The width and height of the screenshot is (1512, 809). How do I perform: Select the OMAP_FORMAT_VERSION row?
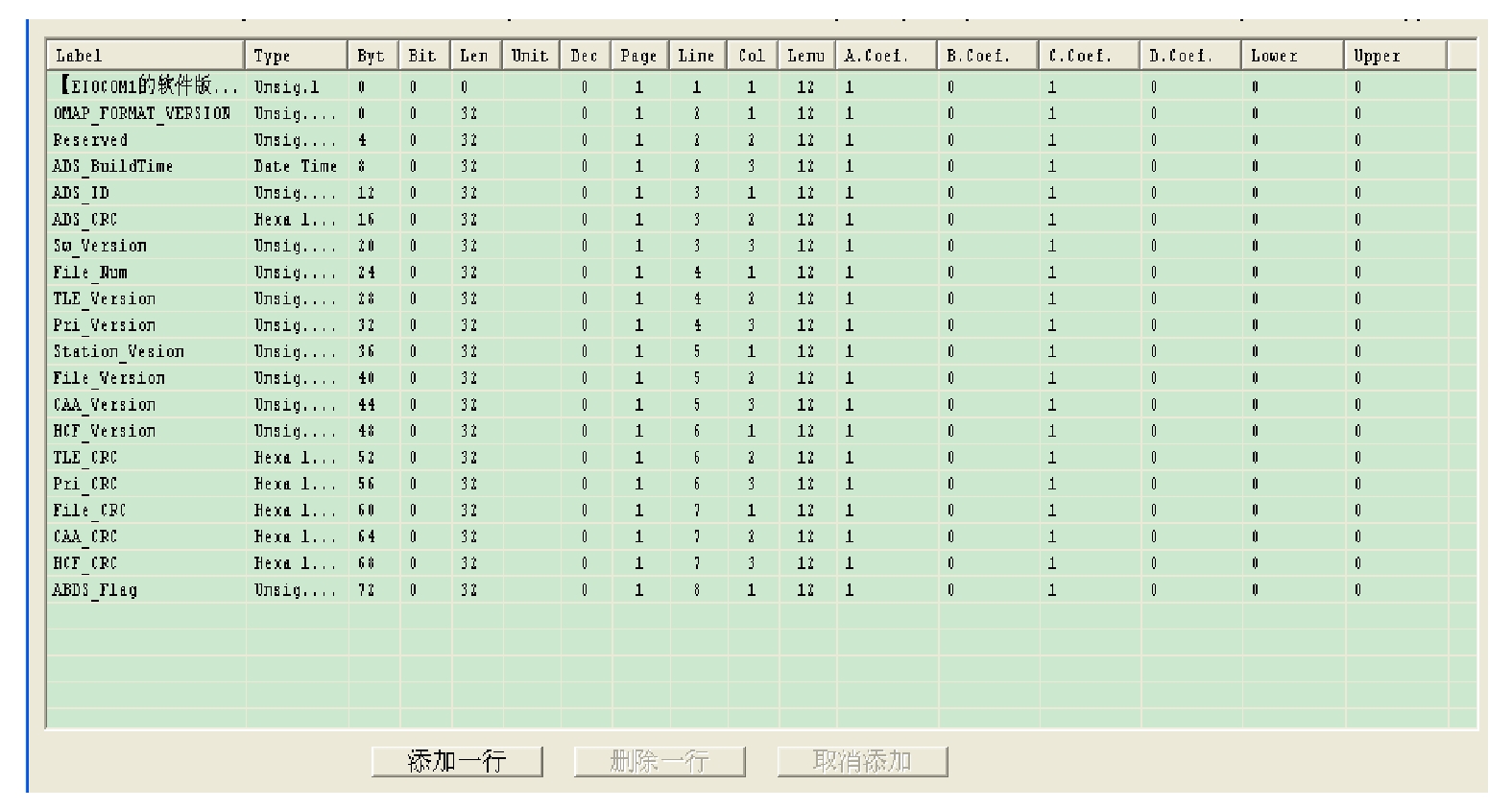pos(142,113)
